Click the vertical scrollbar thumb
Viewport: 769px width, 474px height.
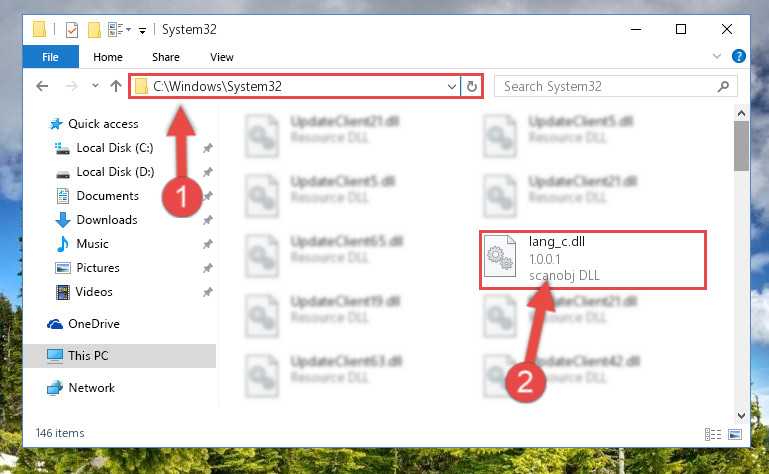(741, 145)
